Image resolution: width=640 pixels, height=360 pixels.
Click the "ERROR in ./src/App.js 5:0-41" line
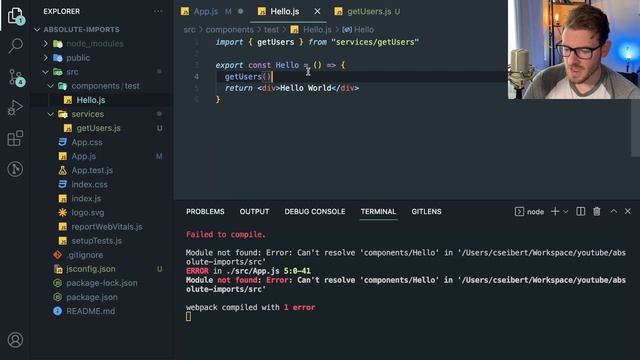pyautogui.click(x=248, y=271)
